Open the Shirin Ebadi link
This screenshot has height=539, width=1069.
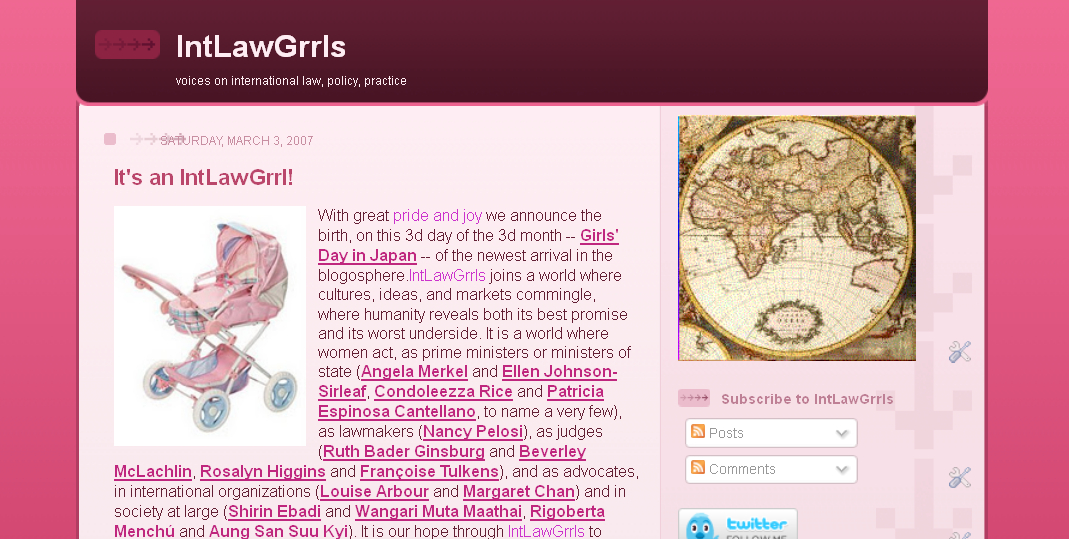tap(274, 512)
